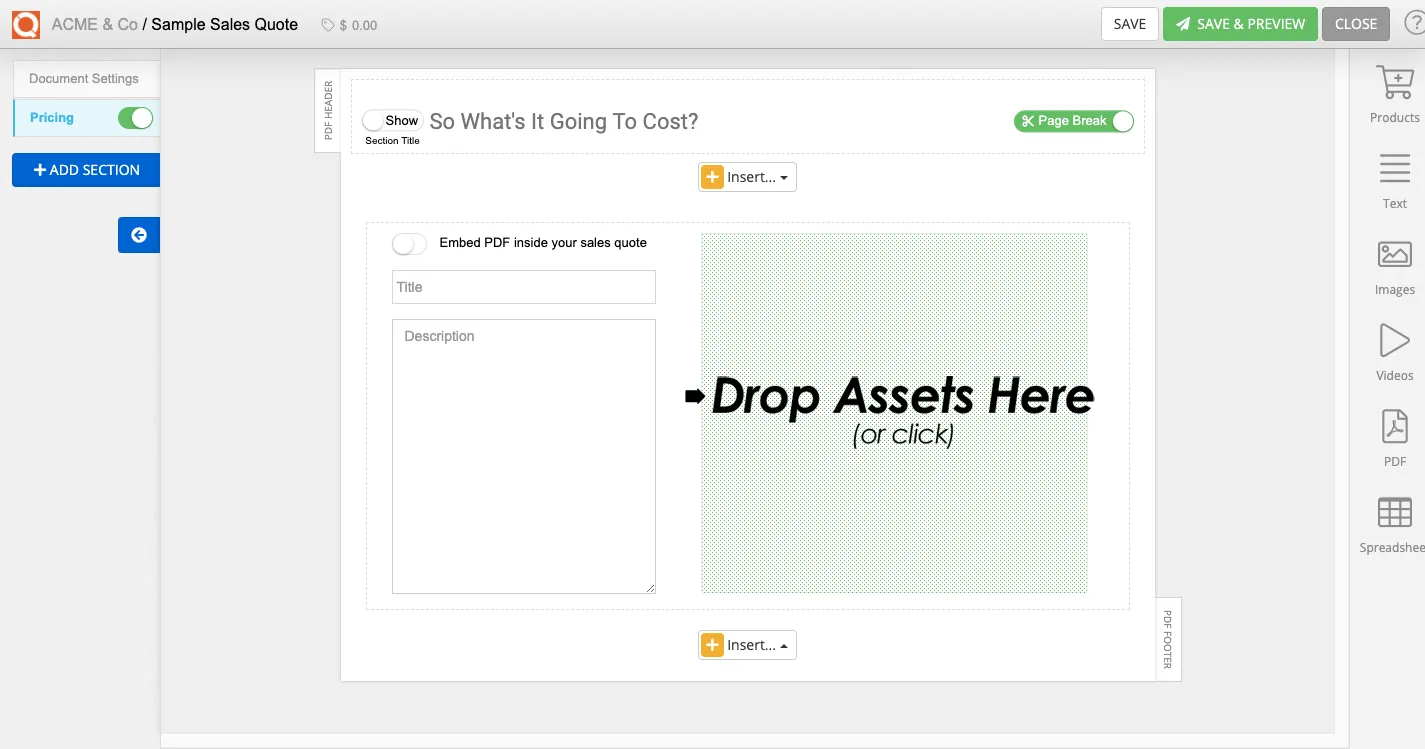The width and height of the screenshot is (1425, 749).
Task: Enable Embed PDF inside your sales quote
Action: tap(409, 242)
